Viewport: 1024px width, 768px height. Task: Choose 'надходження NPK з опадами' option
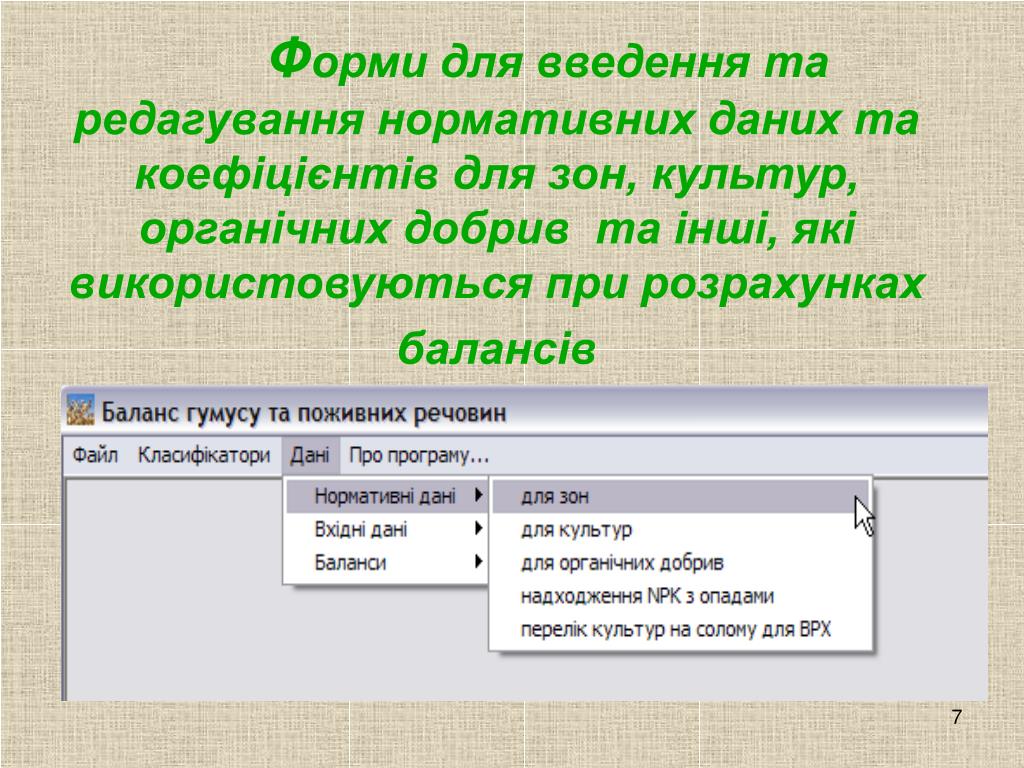click(680, 596)
